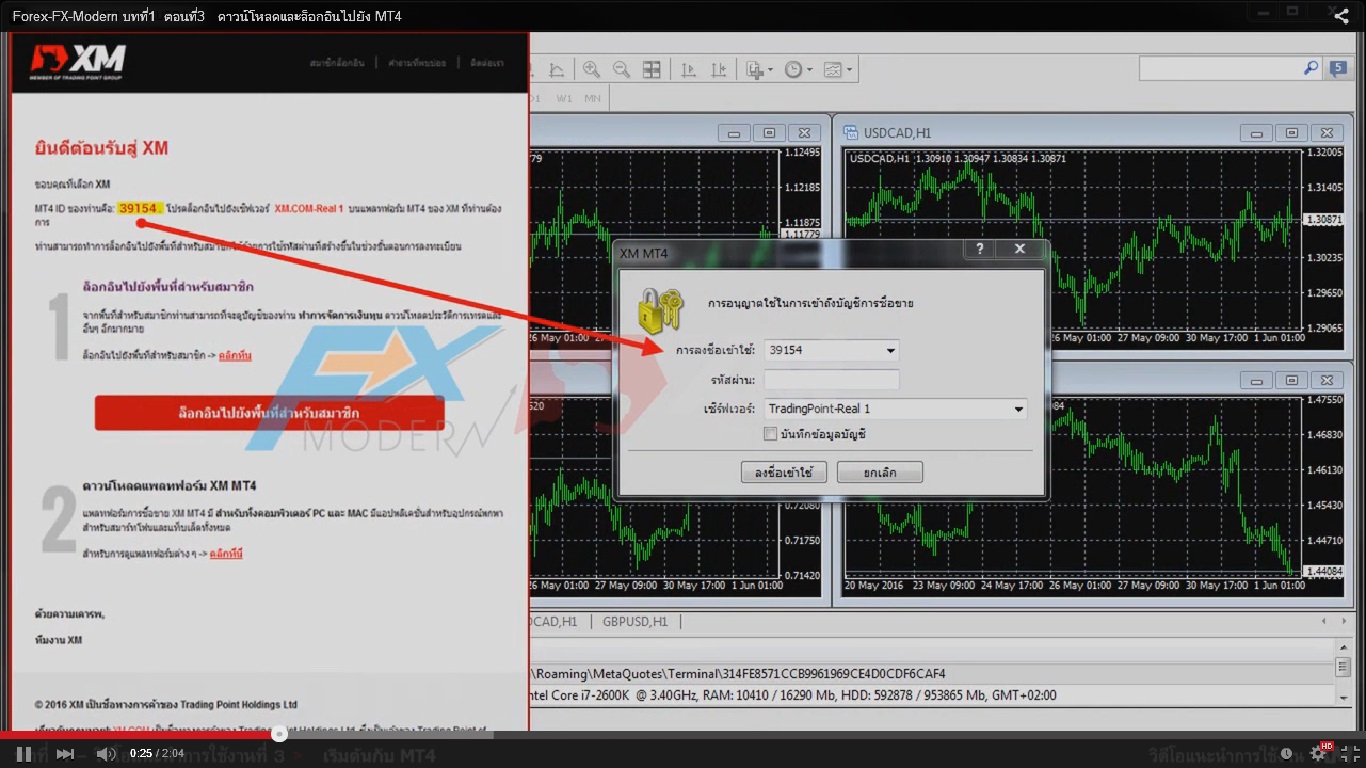Click the red member area login button
The height and width of the screenshot is (768, 1366).
point(269,413)
